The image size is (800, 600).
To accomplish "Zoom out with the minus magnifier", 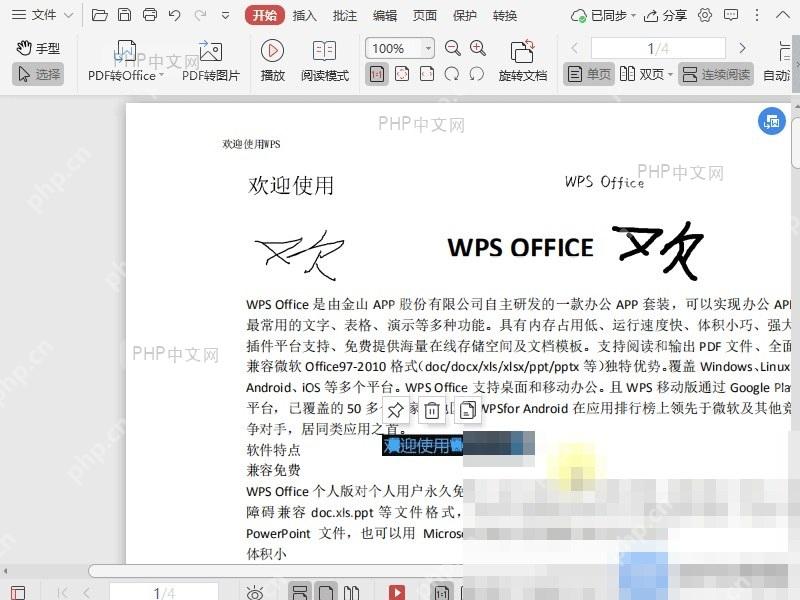I will pos(453,48).
